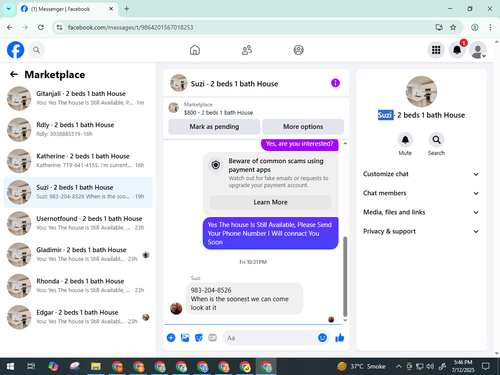Expand the Chat members section

[421, 193]
